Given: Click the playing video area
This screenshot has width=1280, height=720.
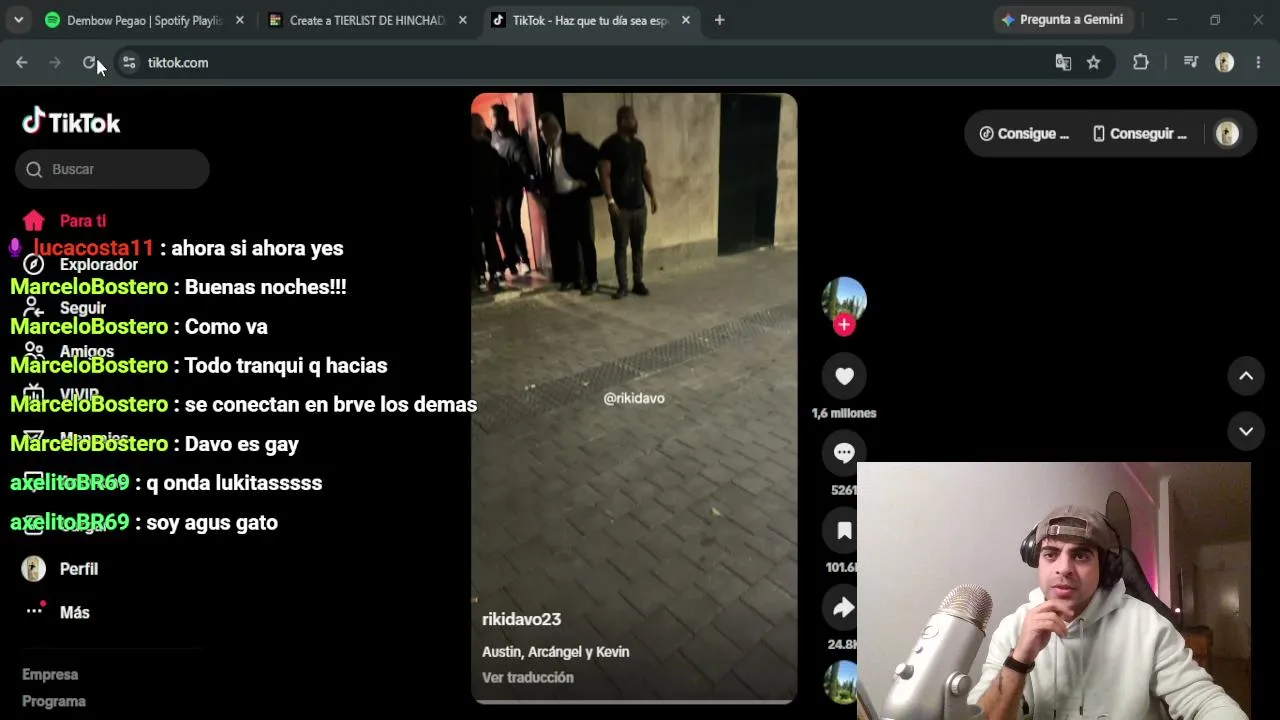Looking at the screenshot, I should pyautogui.click(x=634, y=398).
